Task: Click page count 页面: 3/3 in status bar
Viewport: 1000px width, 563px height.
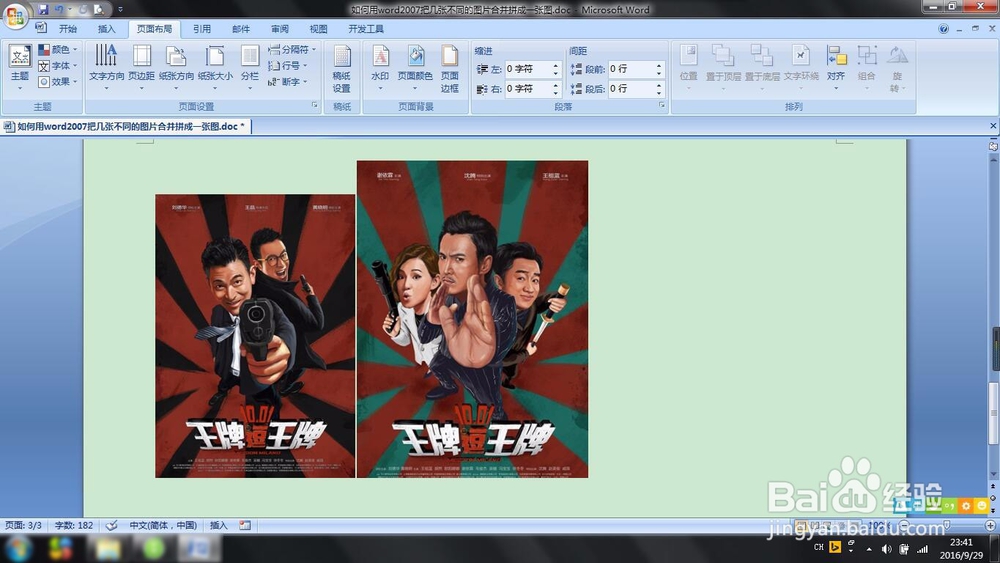Action: (24, 525)
